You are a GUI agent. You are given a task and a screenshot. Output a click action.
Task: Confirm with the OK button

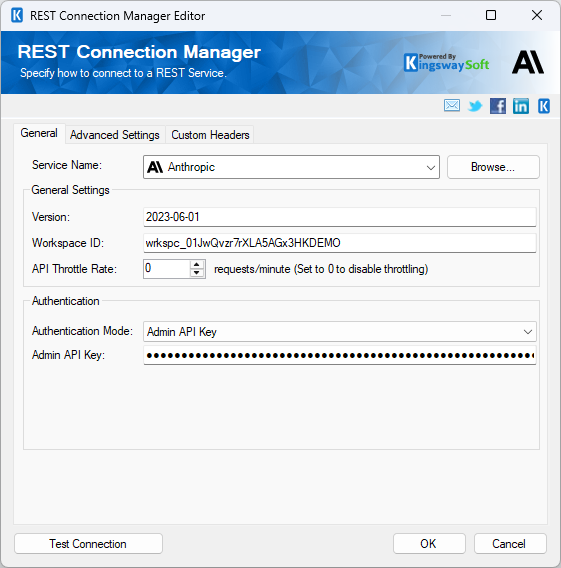coord(429,544)
